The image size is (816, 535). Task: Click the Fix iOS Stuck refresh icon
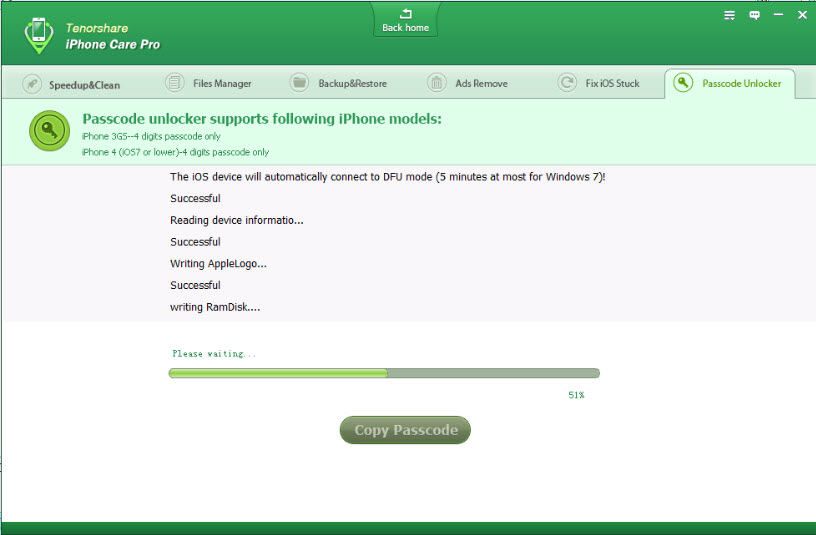[567, 83]
